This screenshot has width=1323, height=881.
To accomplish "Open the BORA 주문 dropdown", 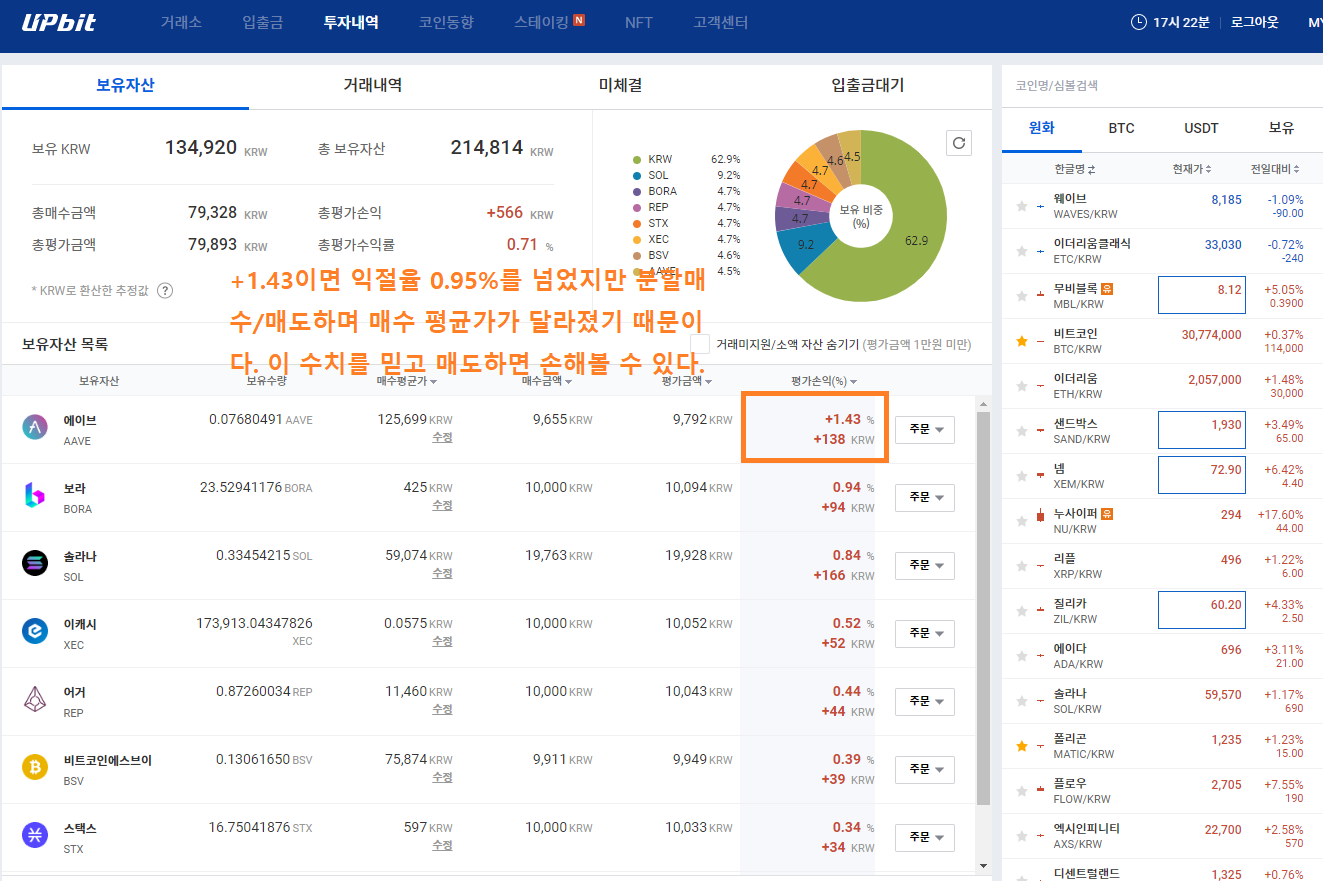I will 924,498.
